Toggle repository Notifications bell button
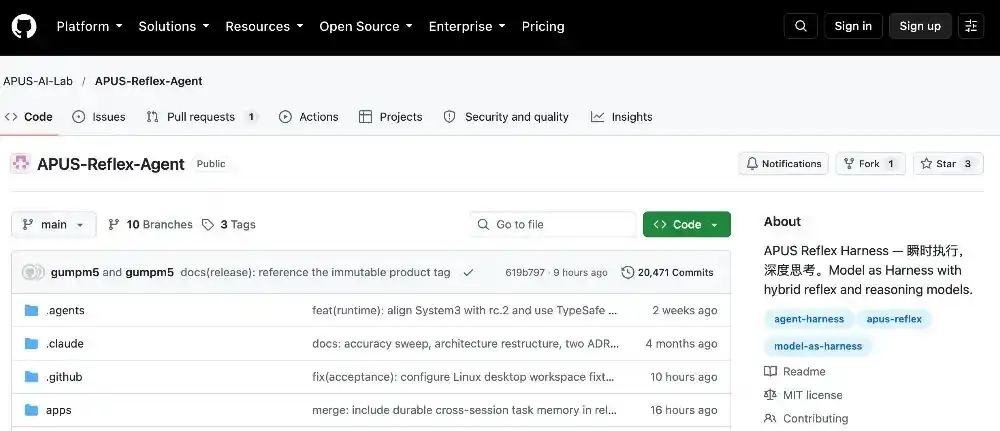 pyautogui.click(x=784, y=164)
